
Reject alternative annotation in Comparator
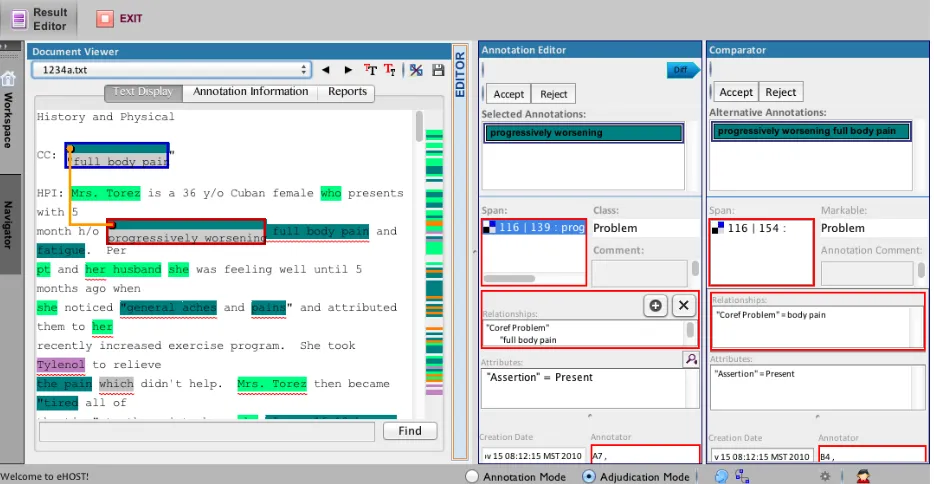click(x=780, y=92)
